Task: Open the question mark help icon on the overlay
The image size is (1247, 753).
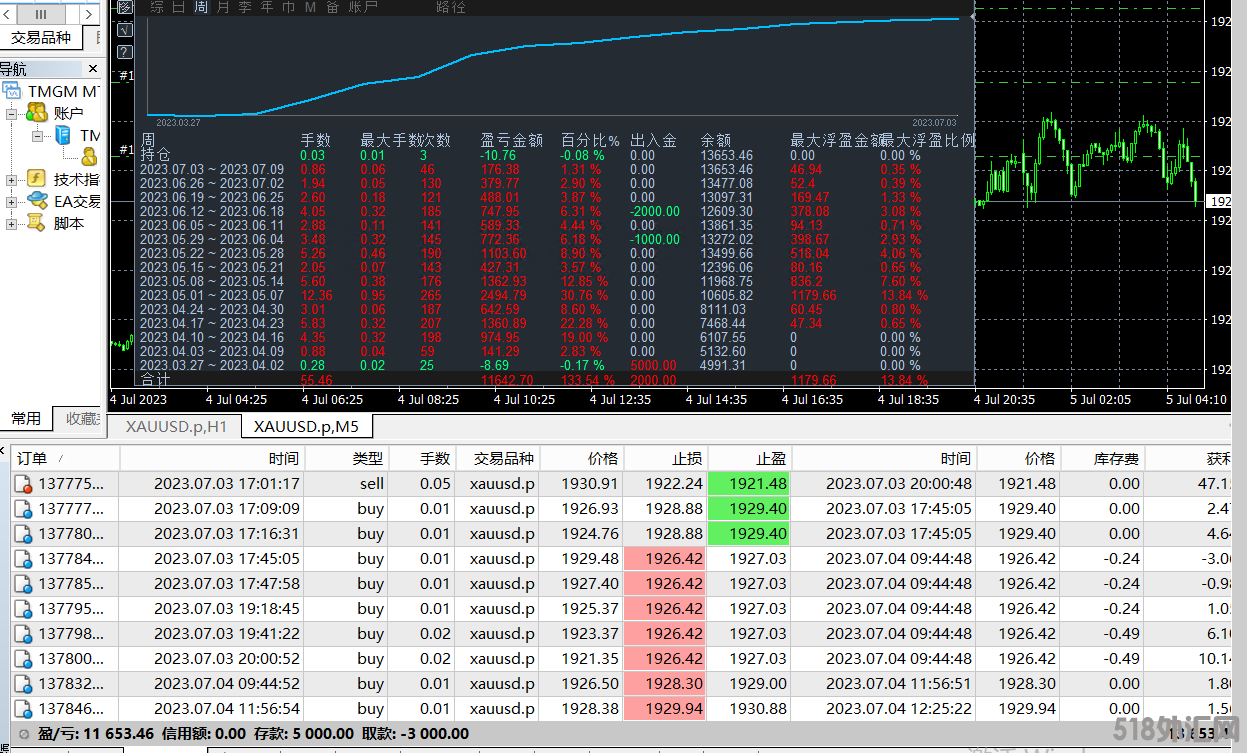Action: (125, 52)
